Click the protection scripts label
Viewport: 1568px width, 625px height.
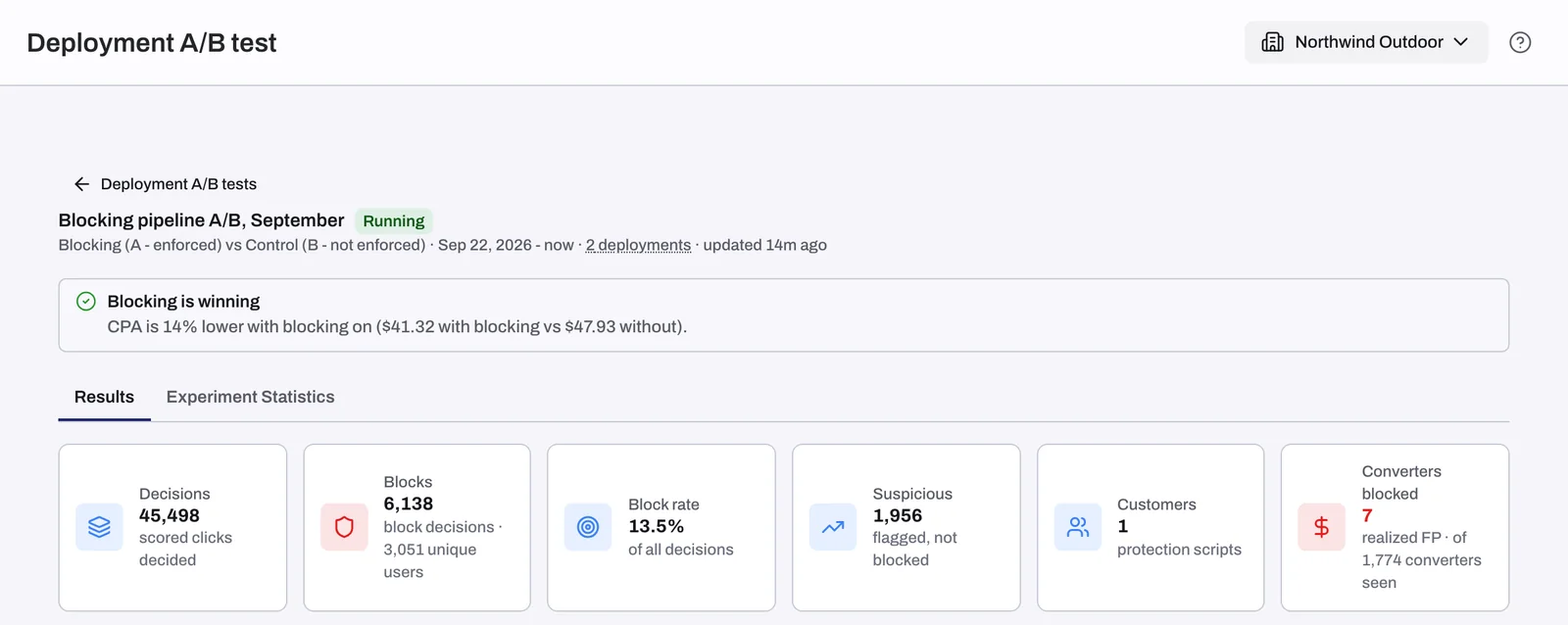tap(1179, 550)
